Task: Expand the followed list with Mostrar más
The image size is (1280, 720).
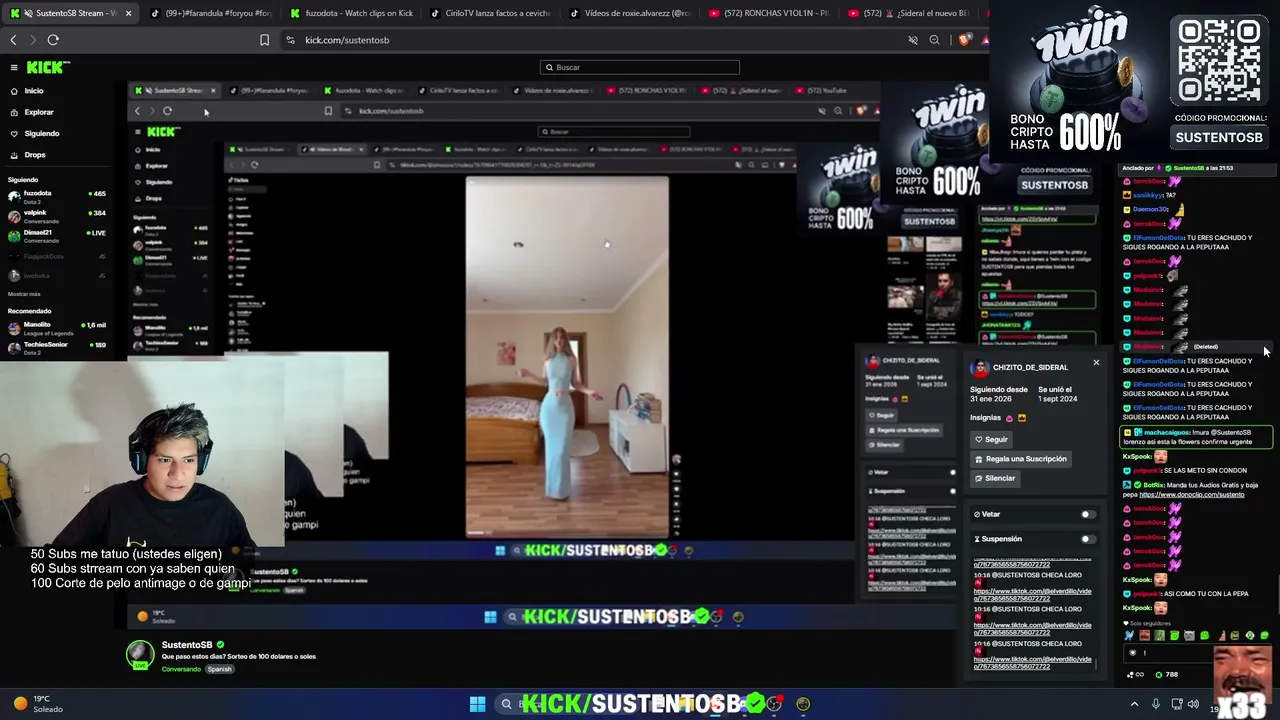Action: pos(24,294)
